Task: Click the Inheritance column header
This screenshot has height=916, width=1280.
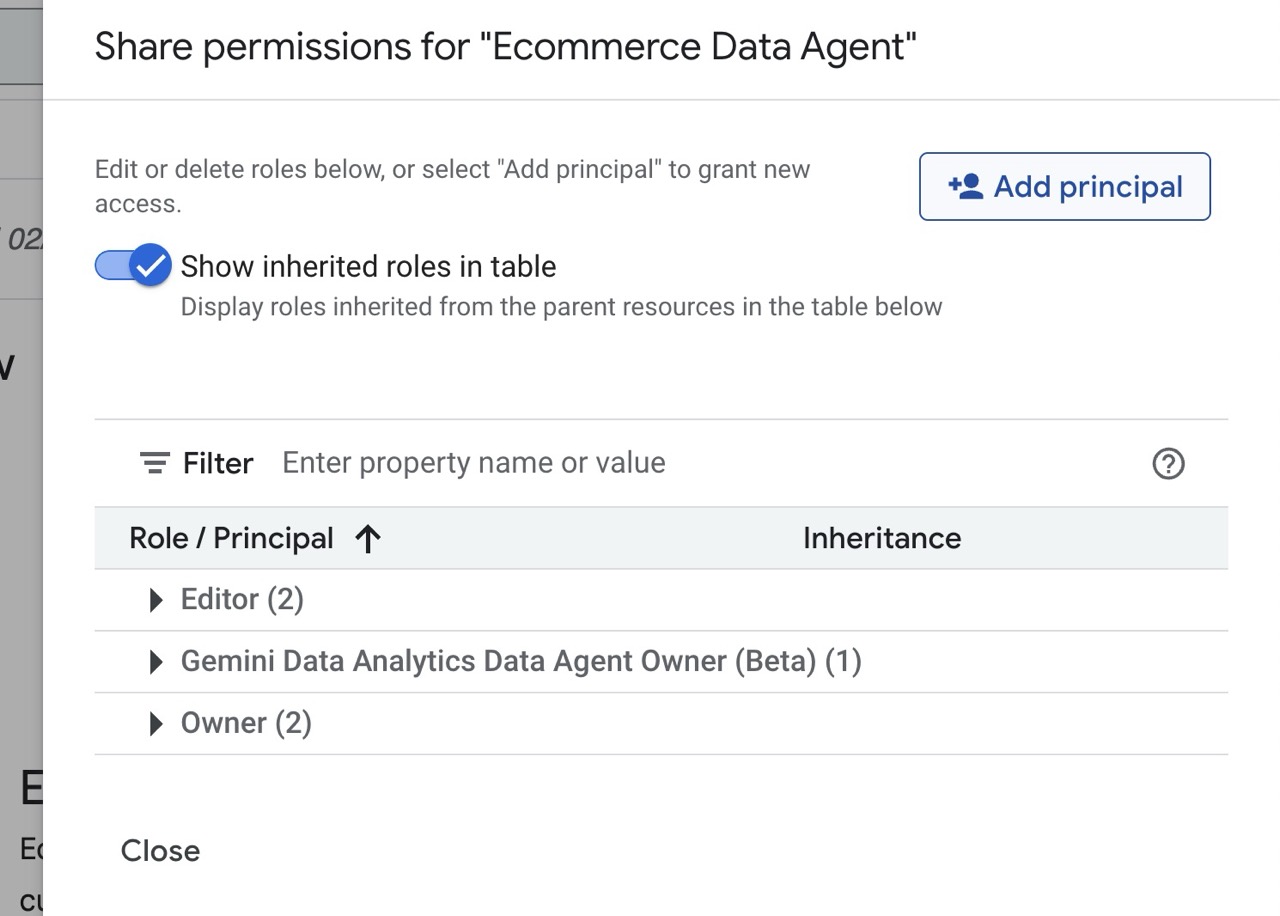Action: (881, 538)
